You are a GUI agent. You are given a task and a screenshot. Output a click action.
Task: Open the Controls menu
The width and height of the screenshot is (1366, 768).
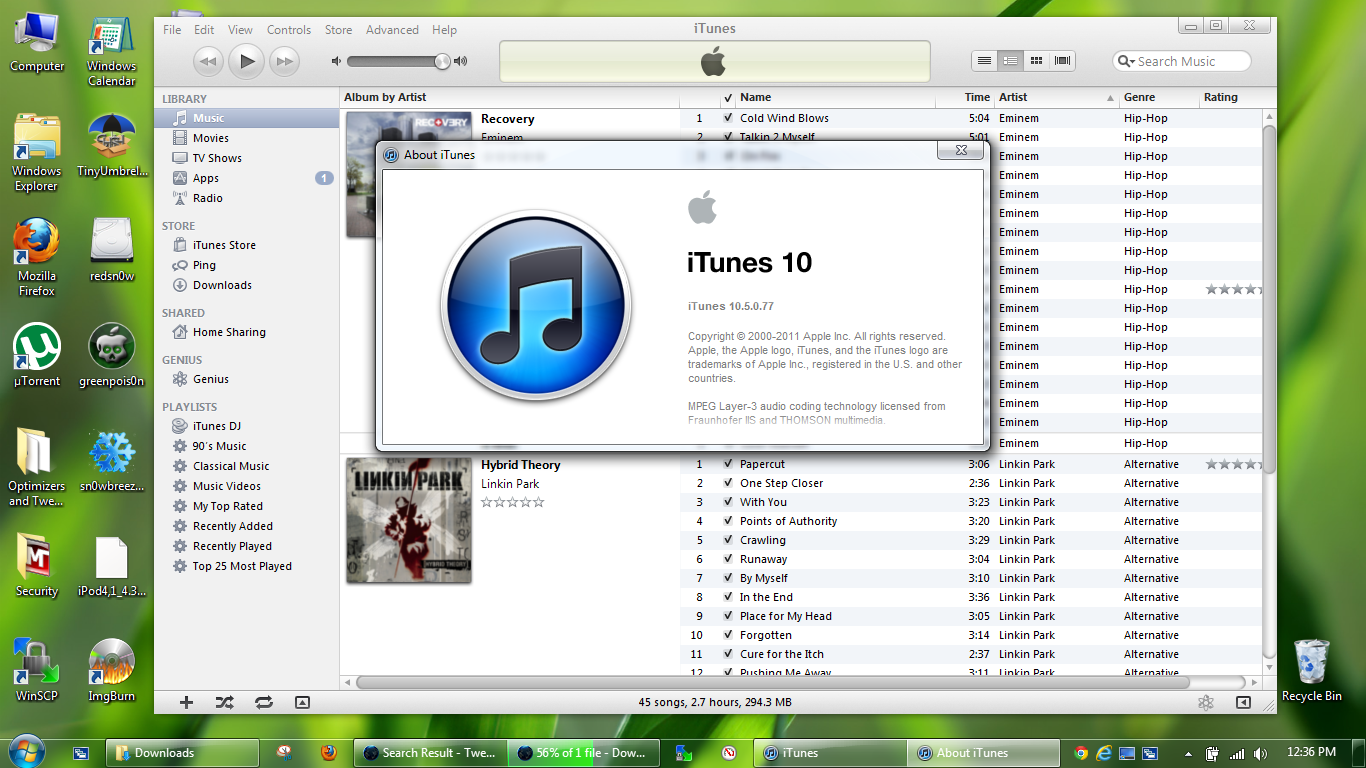tap(288, 29)
